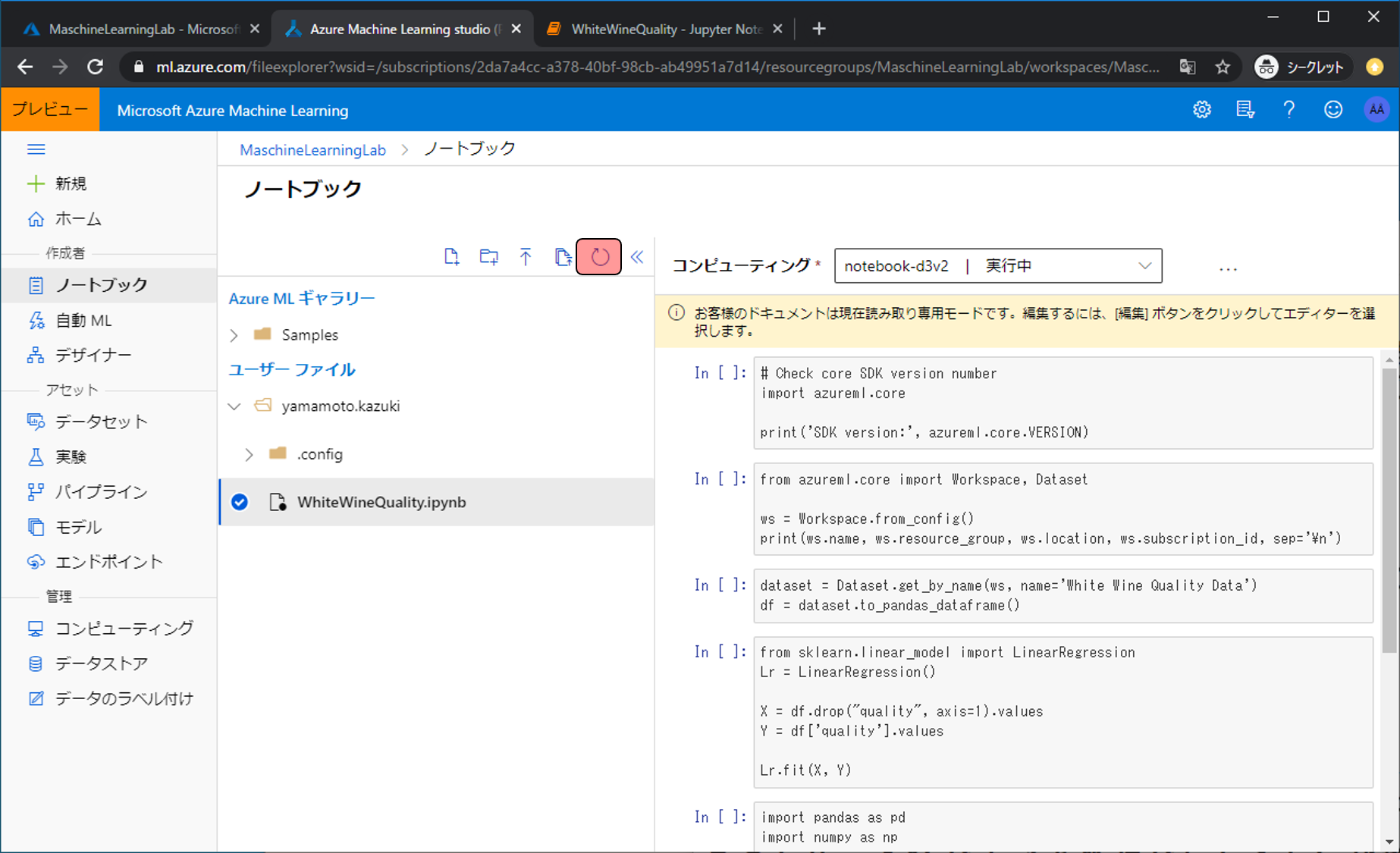Click the refresh icon in file toolbar
This screenshot has width=1400, height=853.
click(599, 257)
